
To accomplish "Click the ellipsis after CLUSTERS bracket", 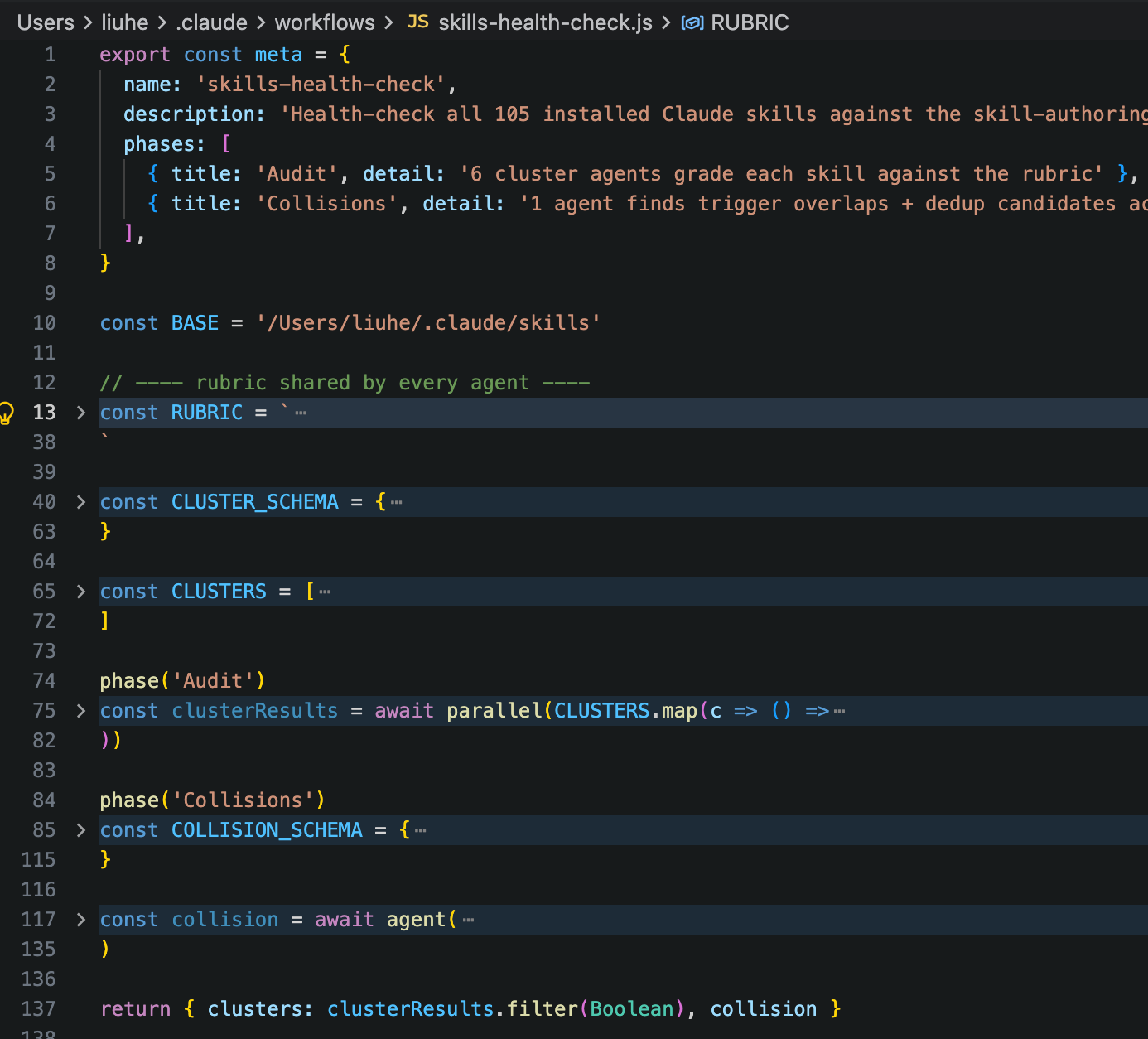I will [325, 592].
